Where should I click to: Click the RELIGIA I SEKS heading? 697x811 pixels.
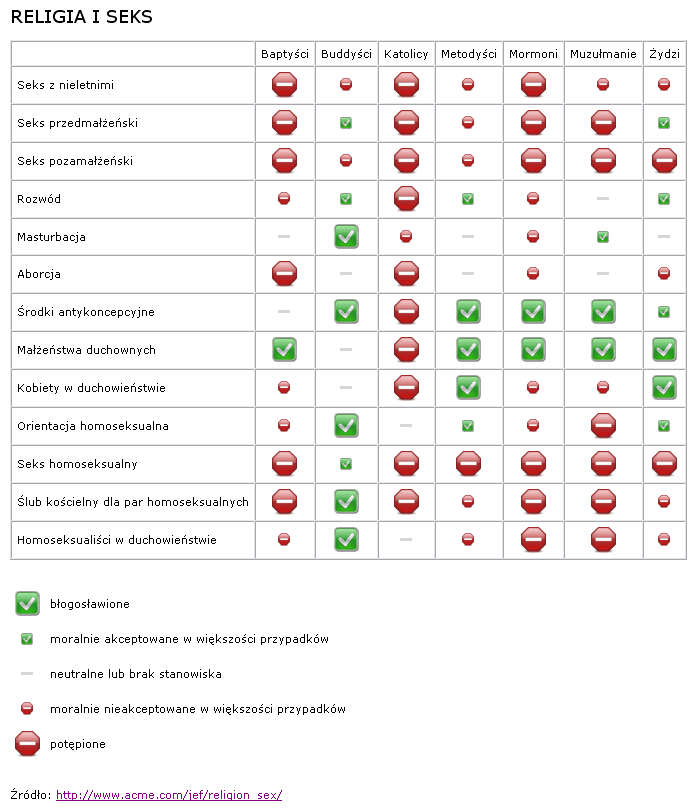point(81,17)
